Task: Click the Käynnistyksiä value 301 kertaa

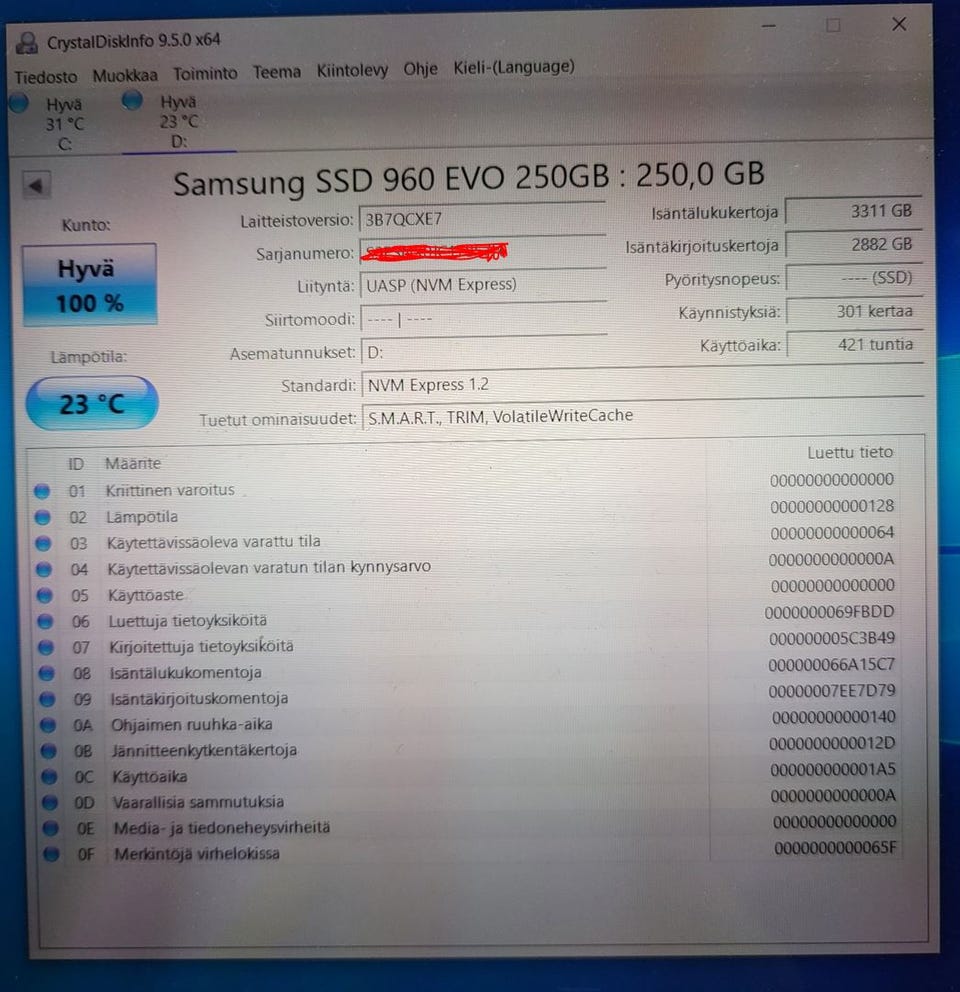Action: coord(854,311)
